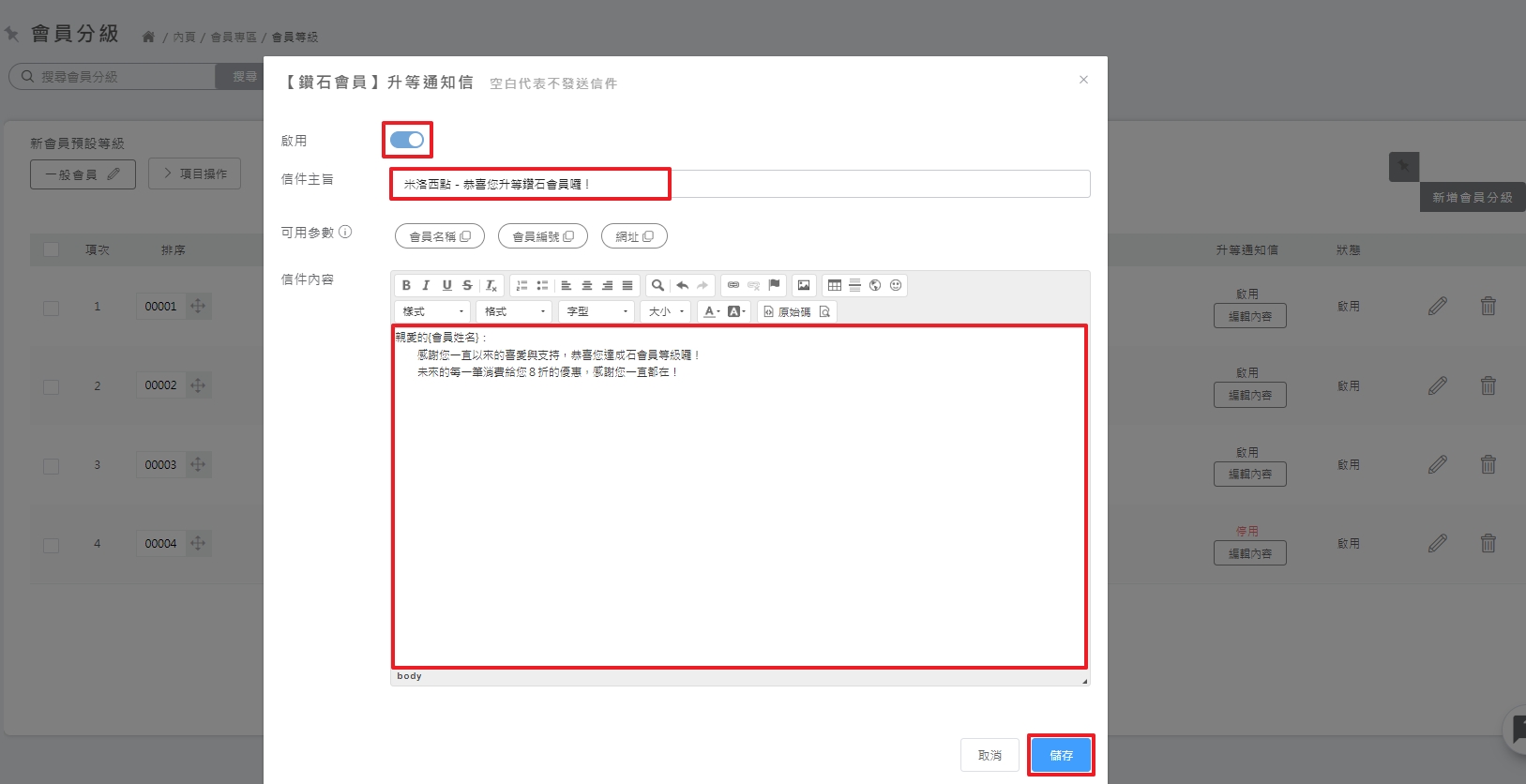Insert a bulleted list

pyautogui.click(x=542, y=285)
